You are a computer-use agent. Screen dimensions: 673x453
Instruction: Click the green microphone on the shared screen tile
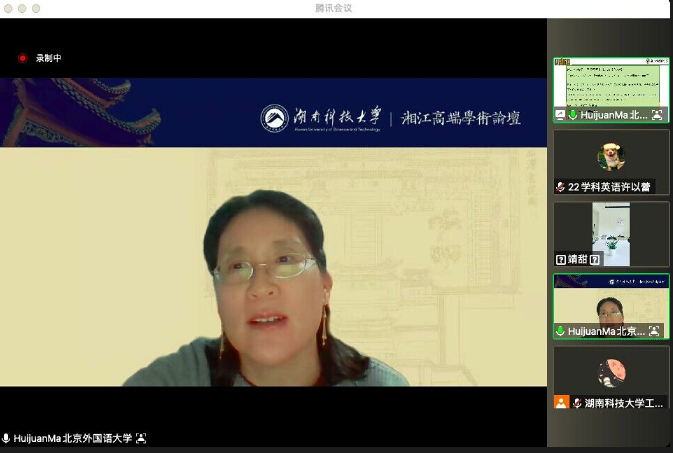(573, 115)
